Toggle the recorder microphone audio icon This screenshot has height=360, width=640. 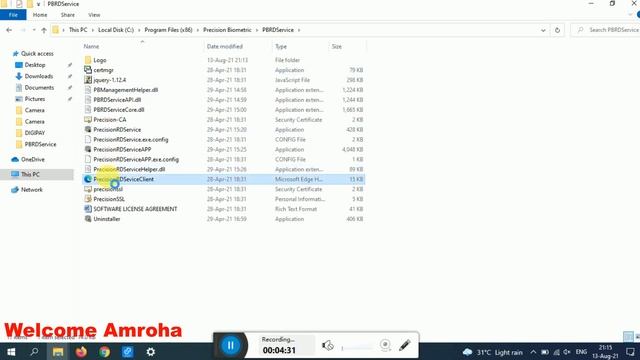(327, 346)
